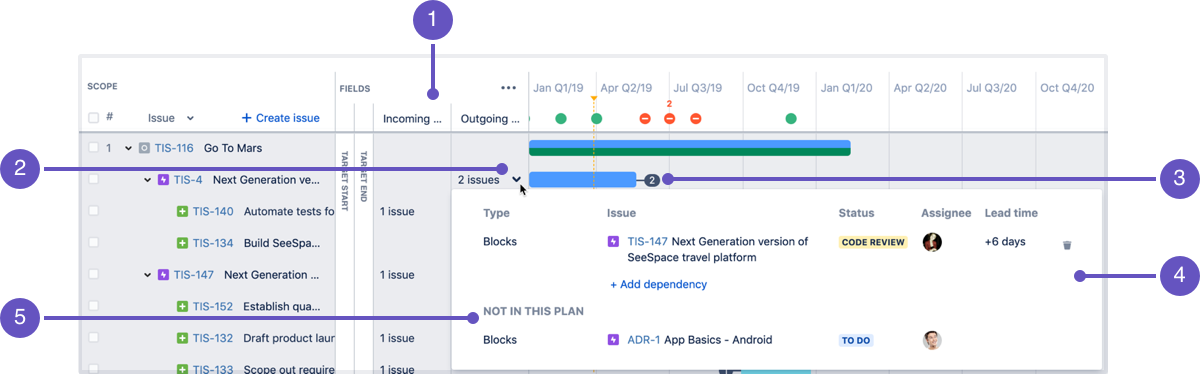Click the purple epic icon beside TIS-4
This screenshot has height=374, width=1200.
[x=164, y=180]
